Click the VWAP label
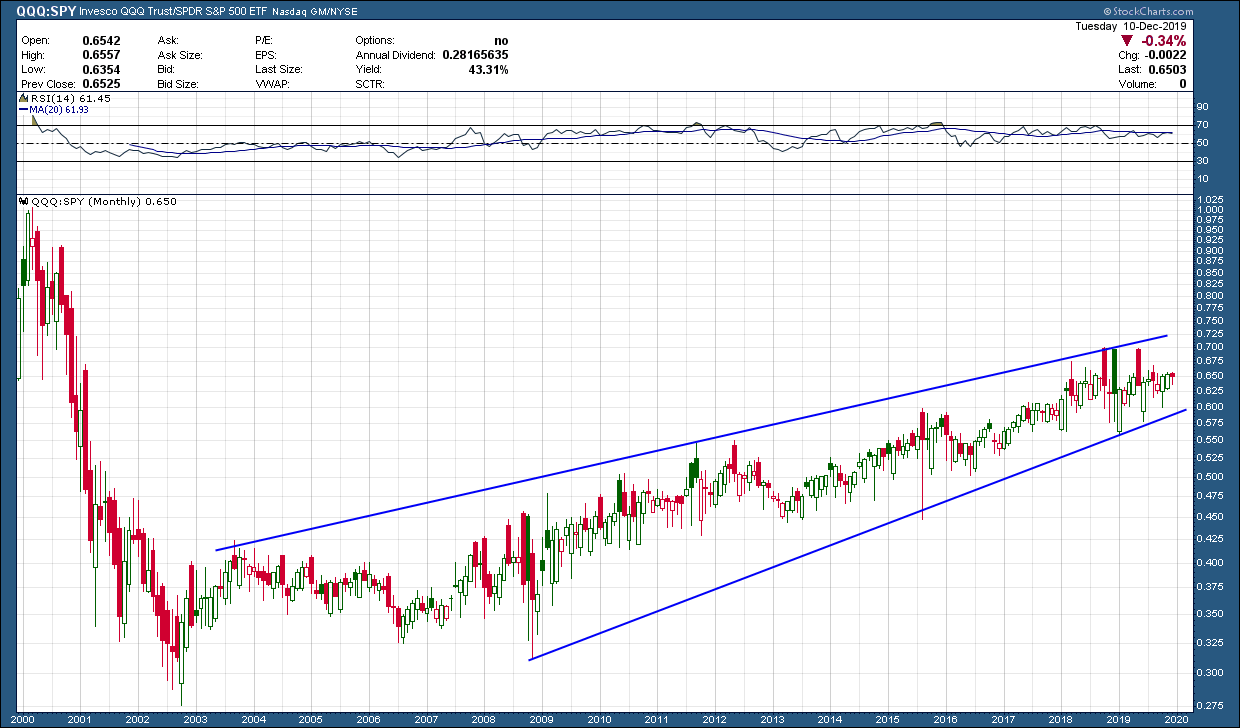 tap(273, 85)
